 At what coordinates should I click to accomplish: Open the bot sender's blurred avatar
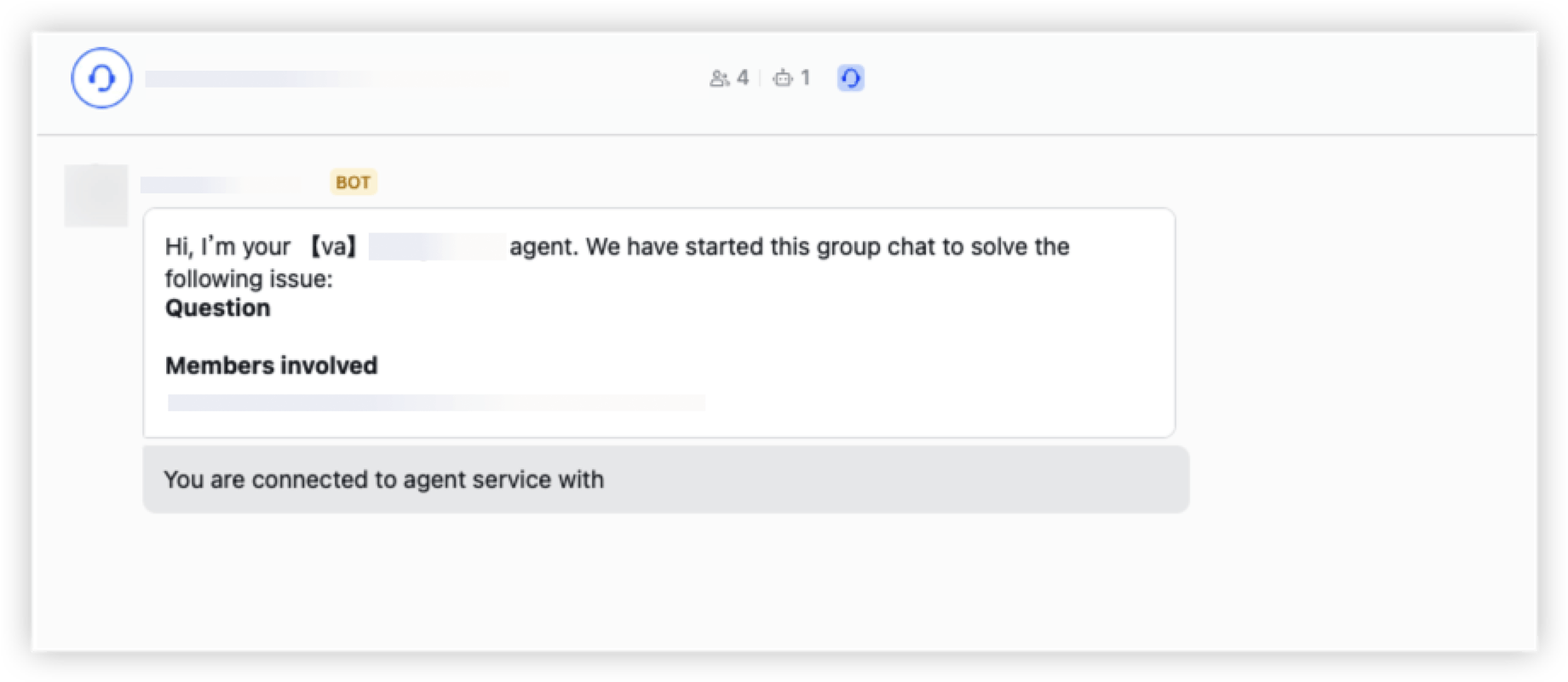click(95, 195)
